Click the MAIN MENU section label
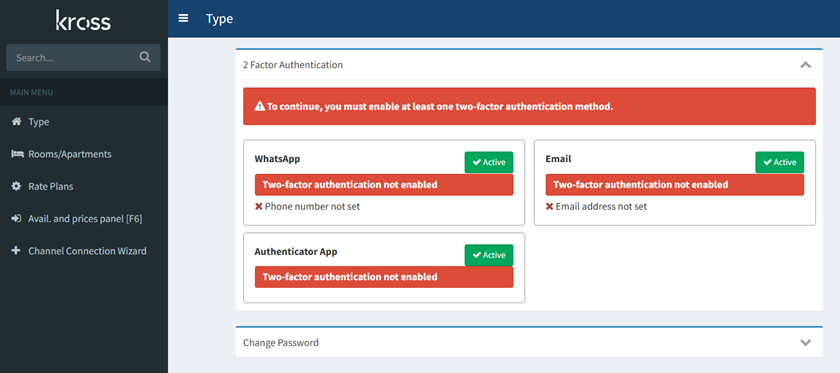 [x=31, y=93]
